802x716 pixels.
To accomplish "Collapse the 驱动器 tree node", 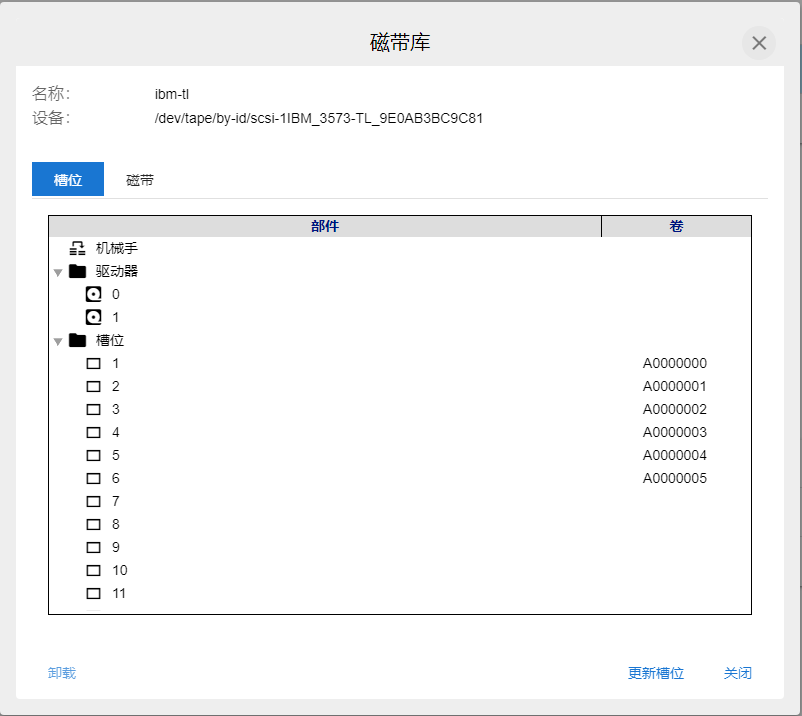I will click(58, 272).
